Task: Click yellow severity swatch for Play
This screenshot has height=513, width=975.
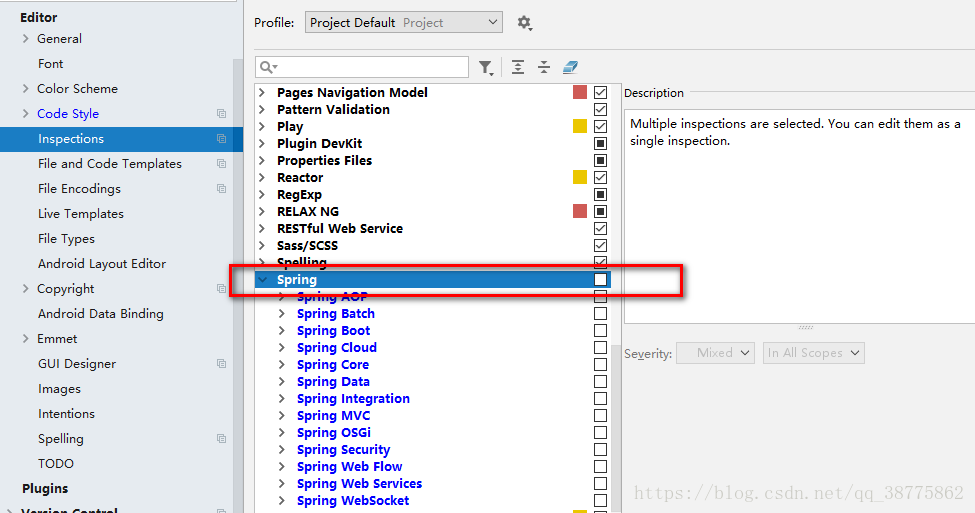Action: click(x=580, y=126)
